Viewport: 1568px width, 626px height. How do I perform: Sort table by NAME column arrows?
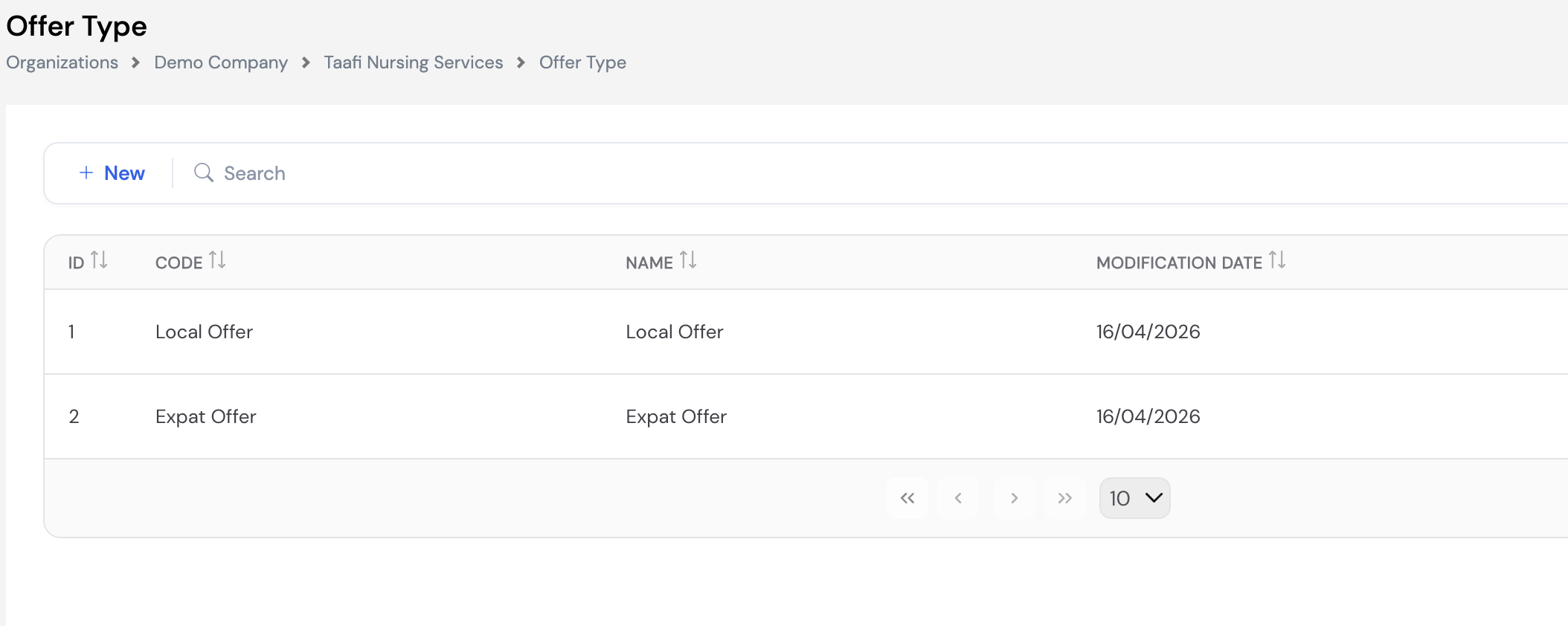[688, 260]
